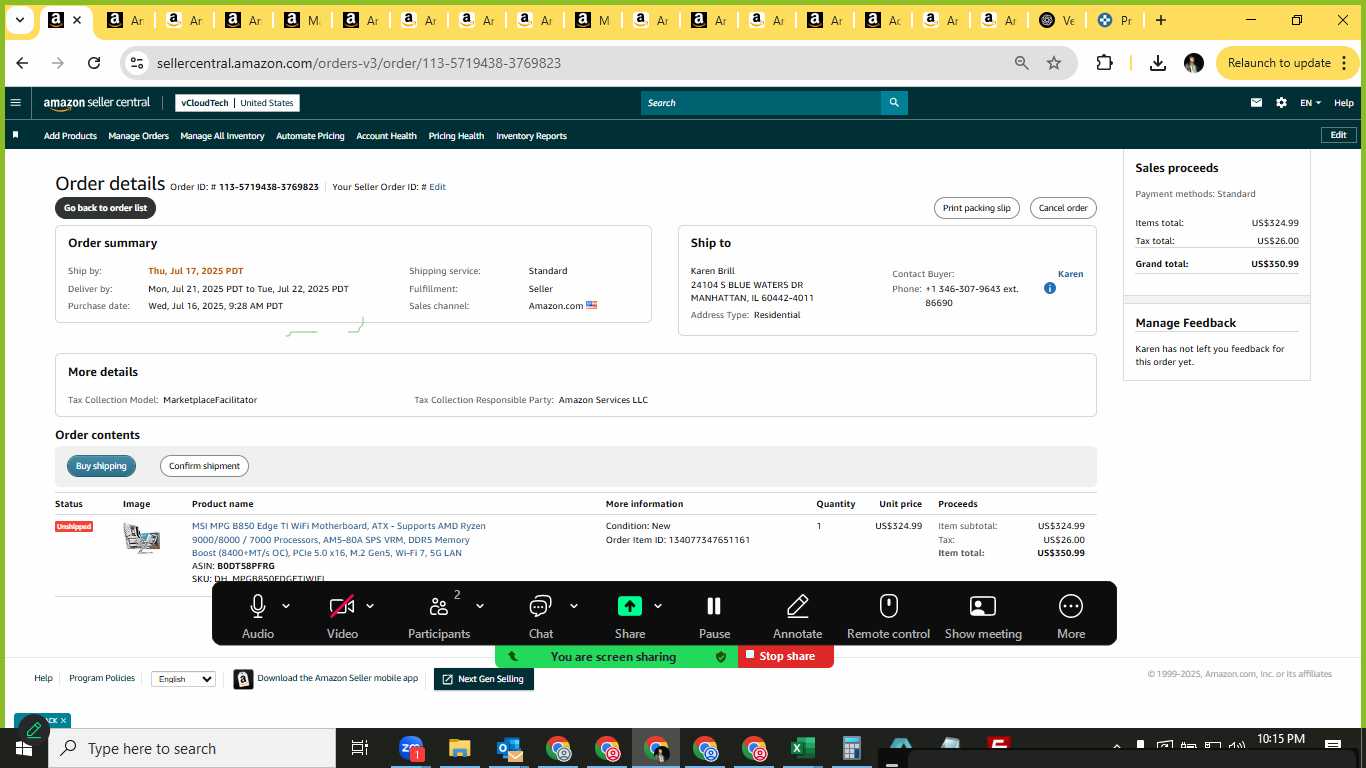Screen dimensions: 1366x768
Task: Open Automate Pricing menu
Action: pos(310,136)
